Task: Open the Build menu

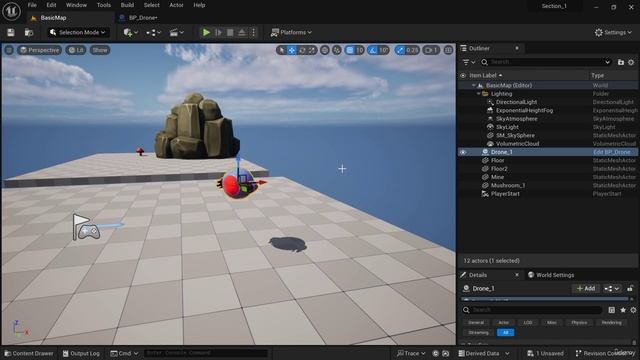Action: tap(127, 5)
